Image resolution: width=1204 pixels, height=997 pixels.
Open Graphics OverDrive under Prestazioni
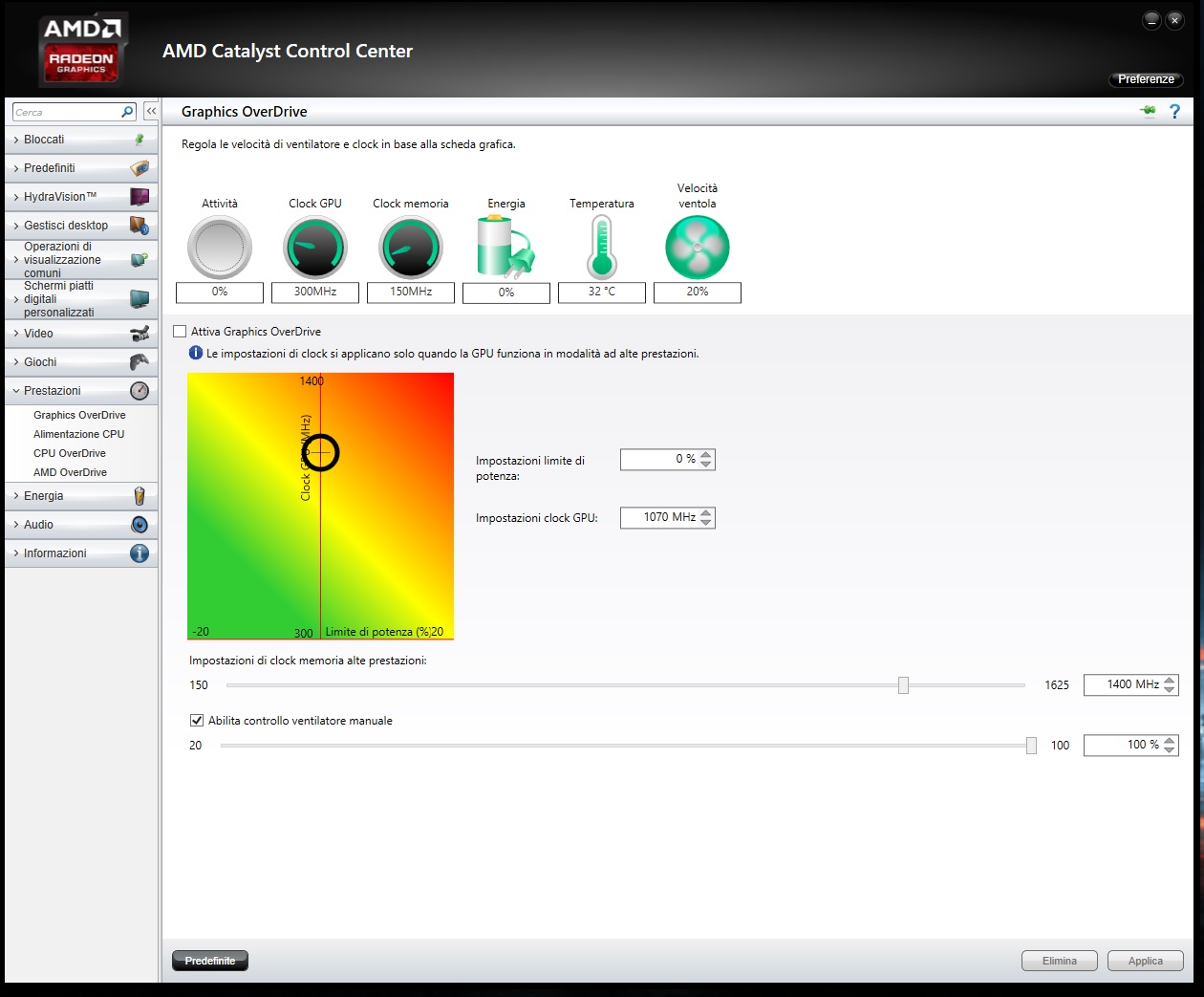pos(79,415)
